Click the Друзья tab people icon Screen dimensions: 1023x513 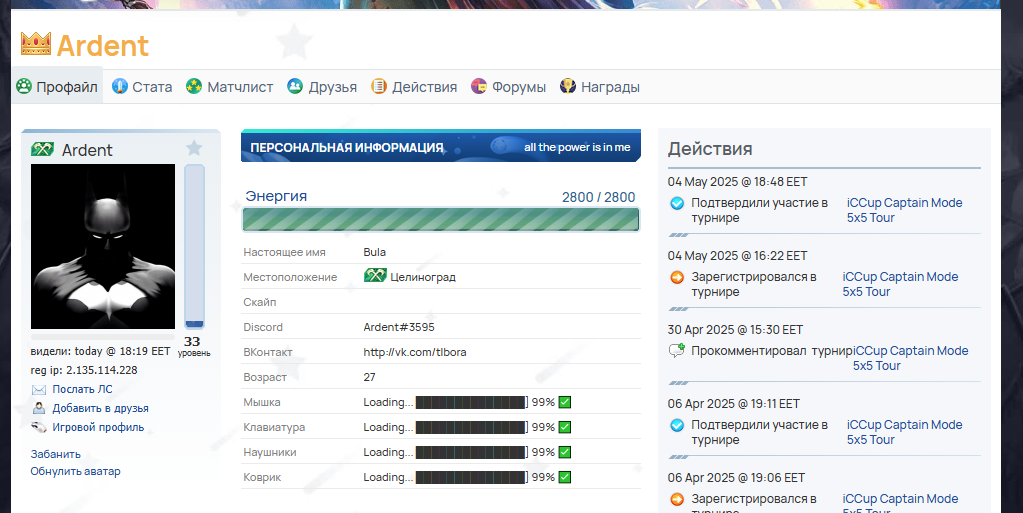point(295,86)
